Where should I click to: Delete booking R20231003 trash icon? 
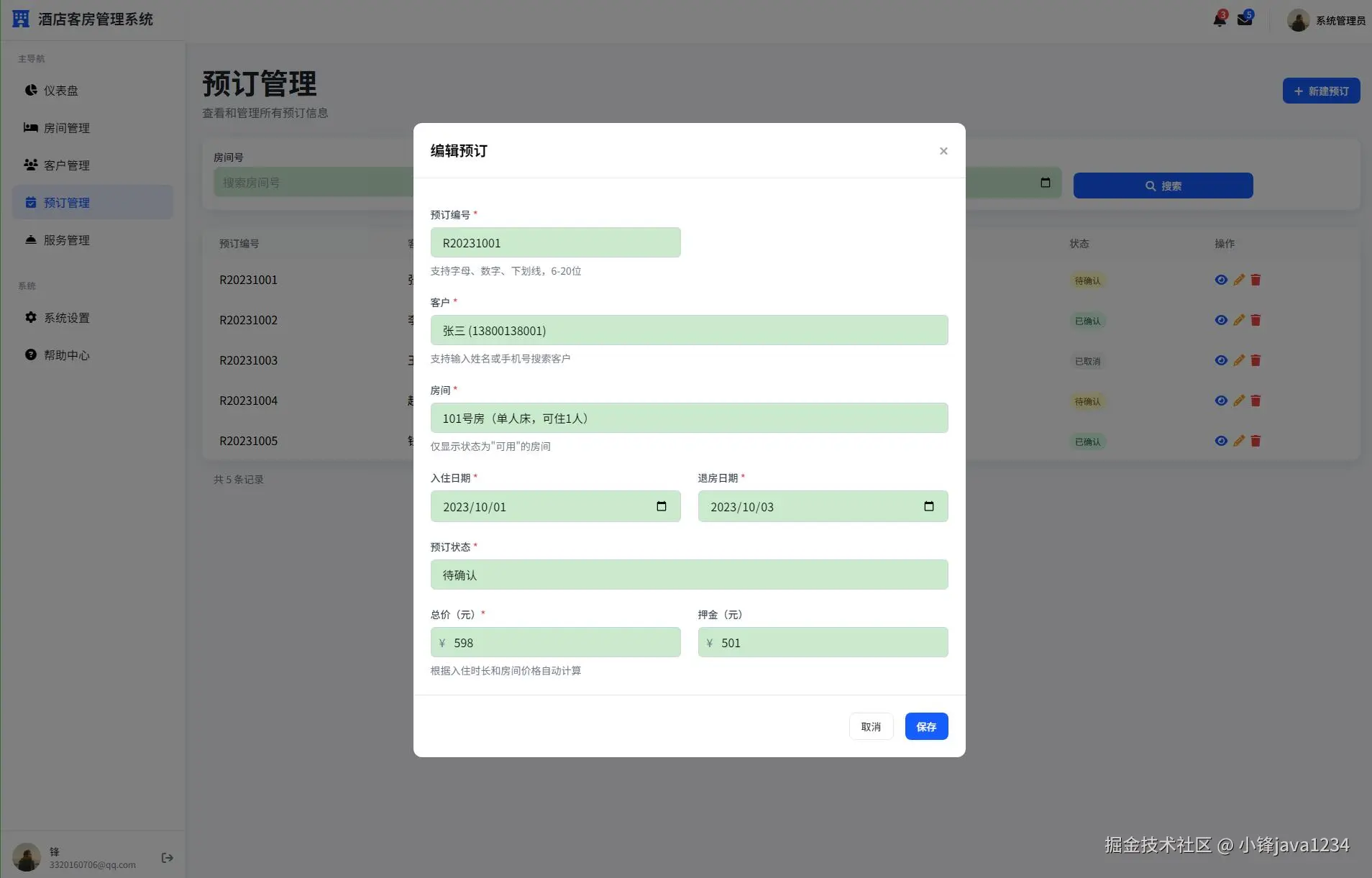click(x=1256, y=360)
